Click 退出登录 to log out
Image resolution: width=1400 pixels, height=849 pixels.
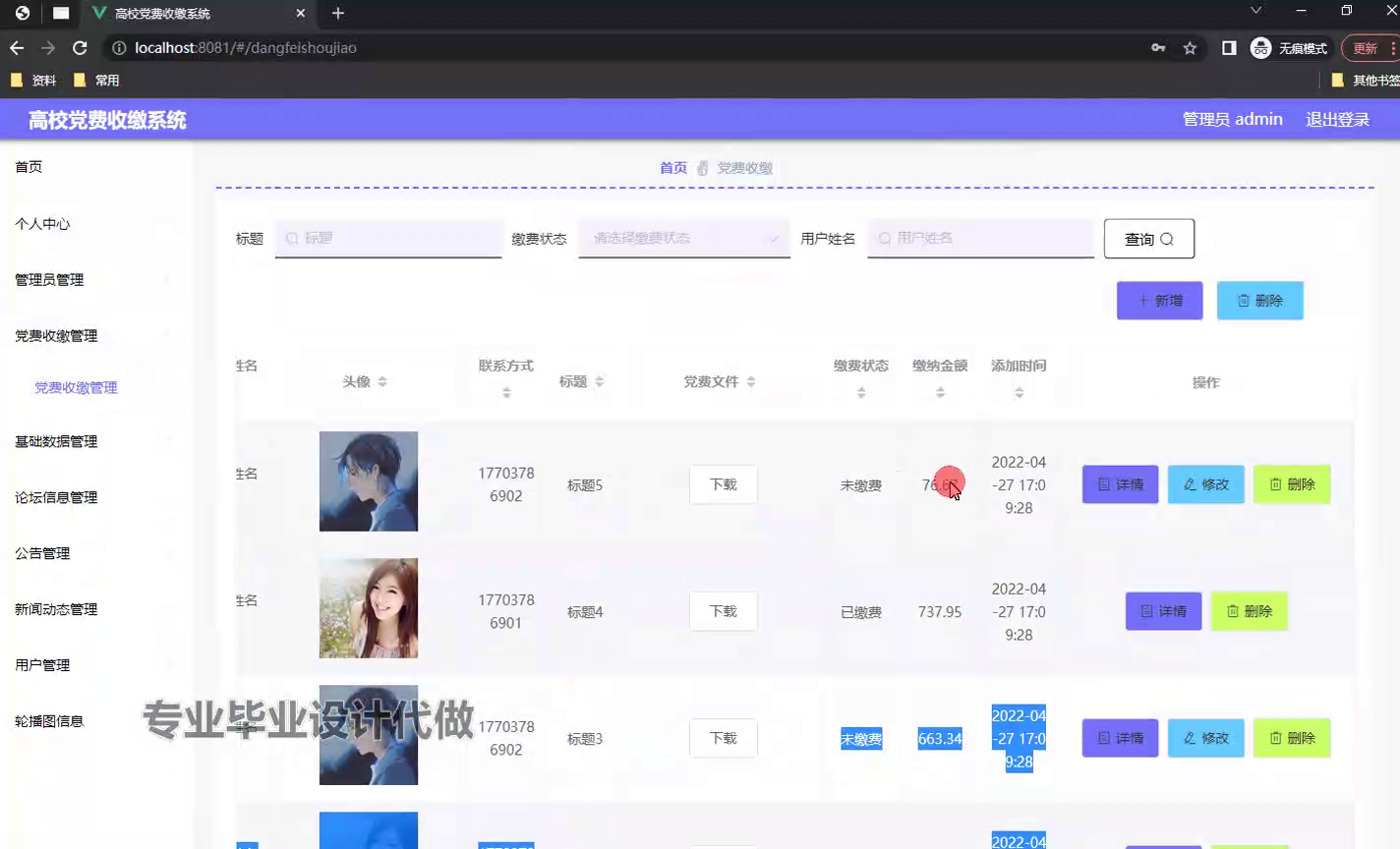pyautogui.click(x=1337, y=119)
